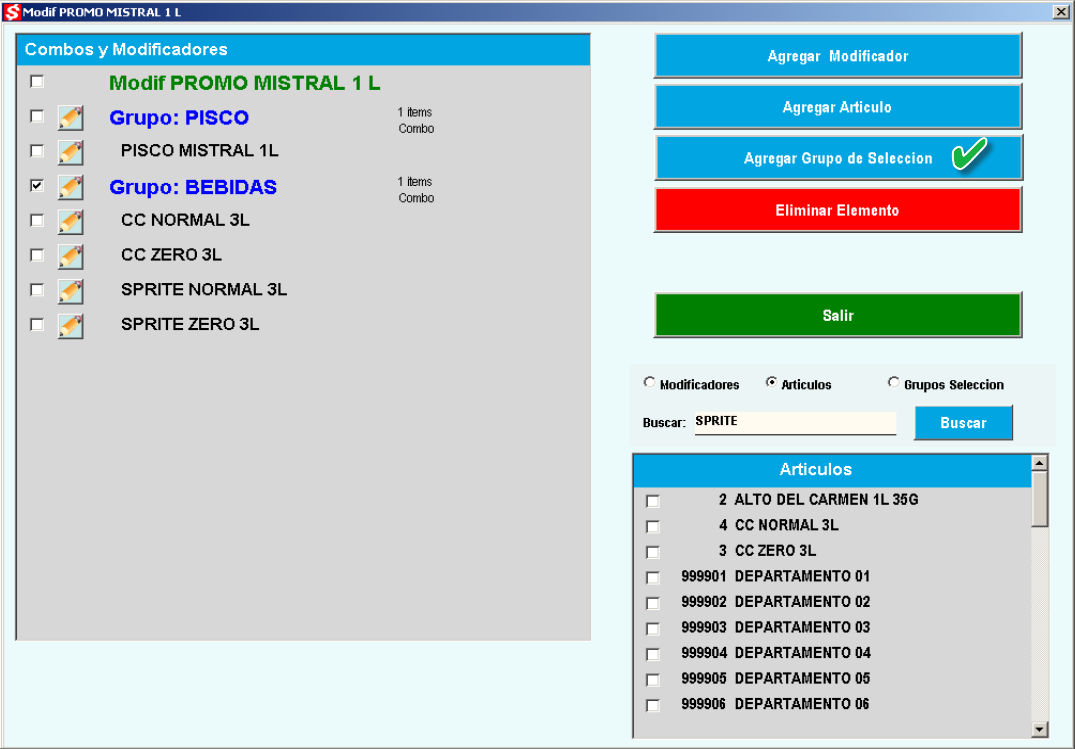
Task: Click pencil icon beside SPRITE ZERO 3L
Action: [x=71, y=326]
